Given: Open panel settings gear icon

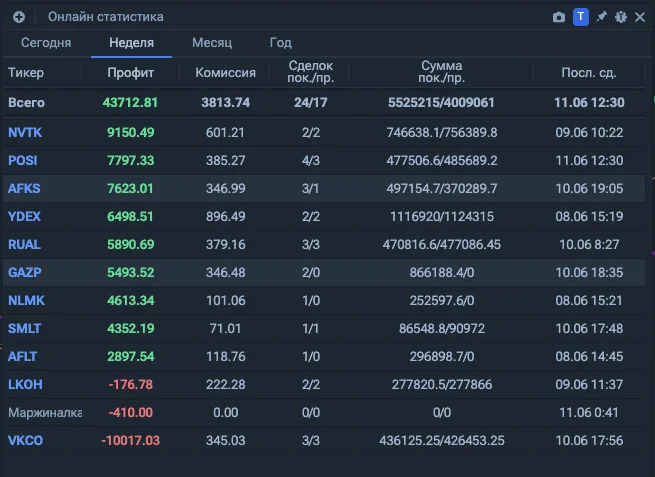Looking at the screenshot, I should (621, 17).
